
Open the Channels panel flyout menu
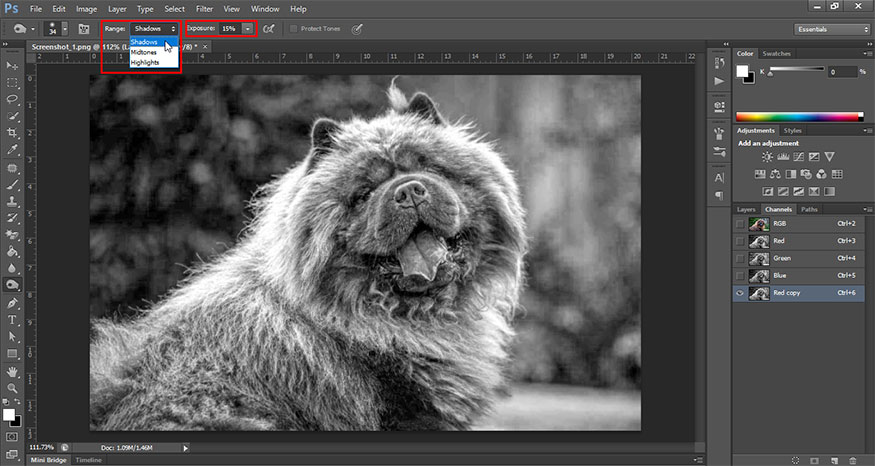pyautogui.click(x=867, y=209)
